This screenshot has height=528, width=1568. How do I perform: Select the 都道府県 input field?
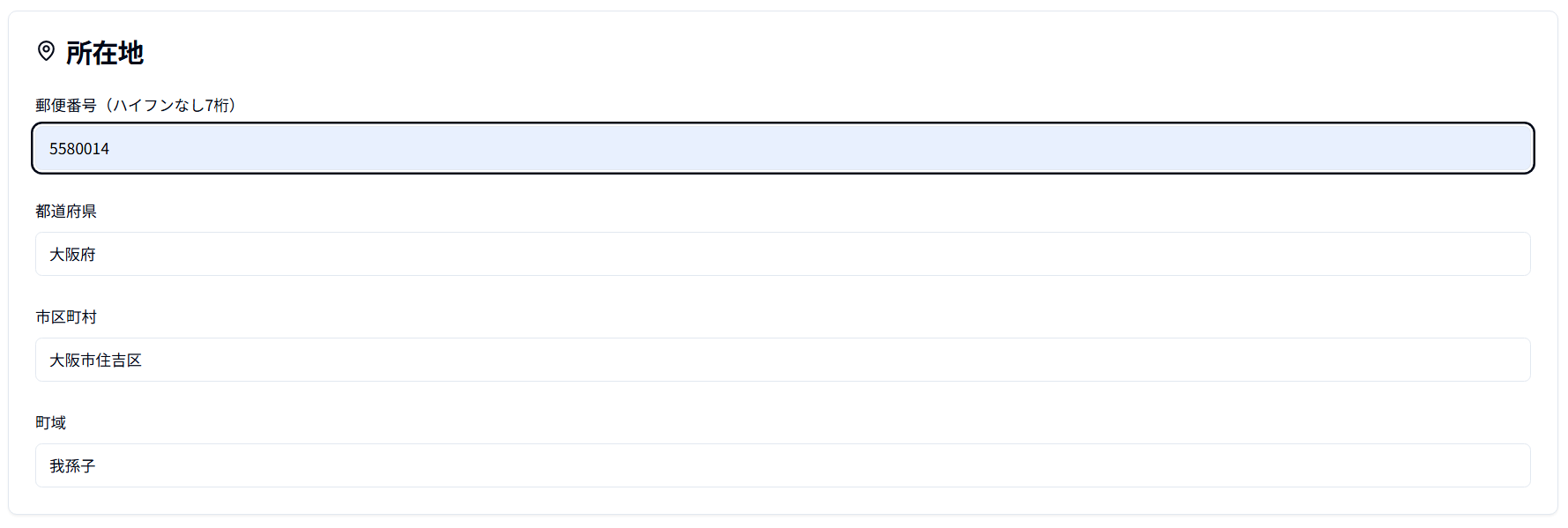[x=783, y=254]
